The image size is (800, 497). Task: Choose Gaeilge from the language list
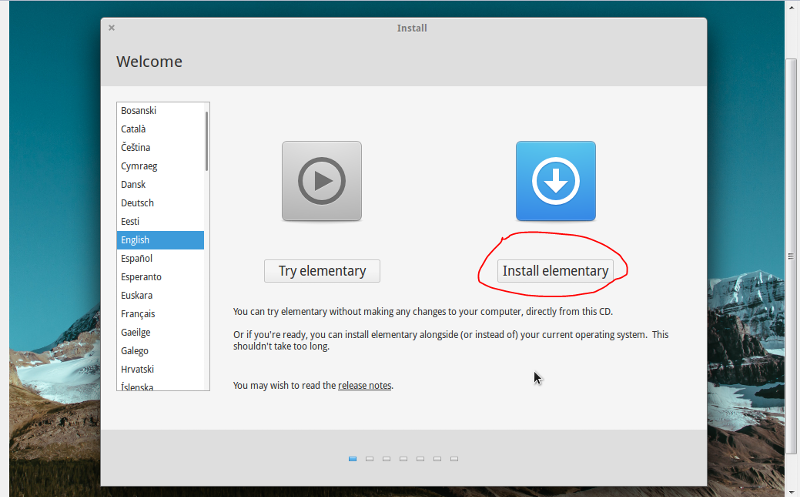point(160,332)
